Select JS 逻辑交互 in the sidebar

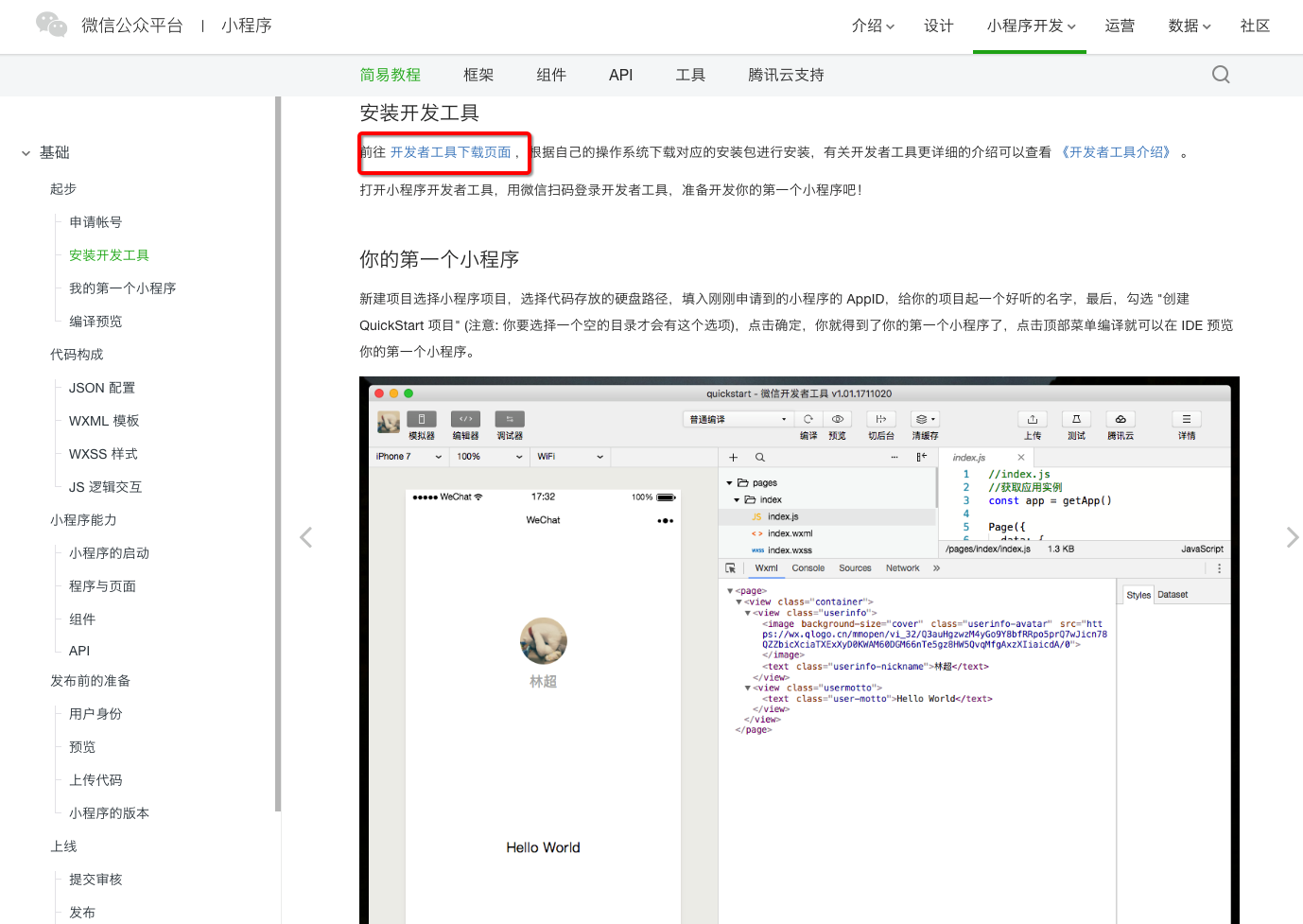[x=105, y=487]
